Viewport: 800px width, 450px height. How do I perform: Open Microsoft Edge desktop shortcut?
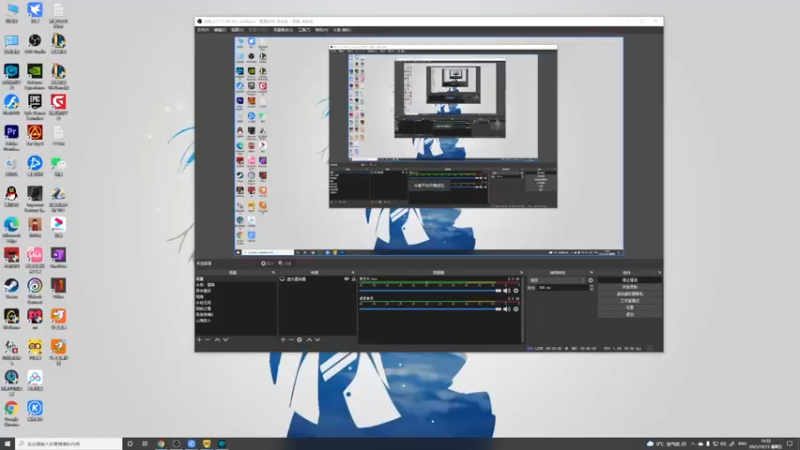(11, 224)
